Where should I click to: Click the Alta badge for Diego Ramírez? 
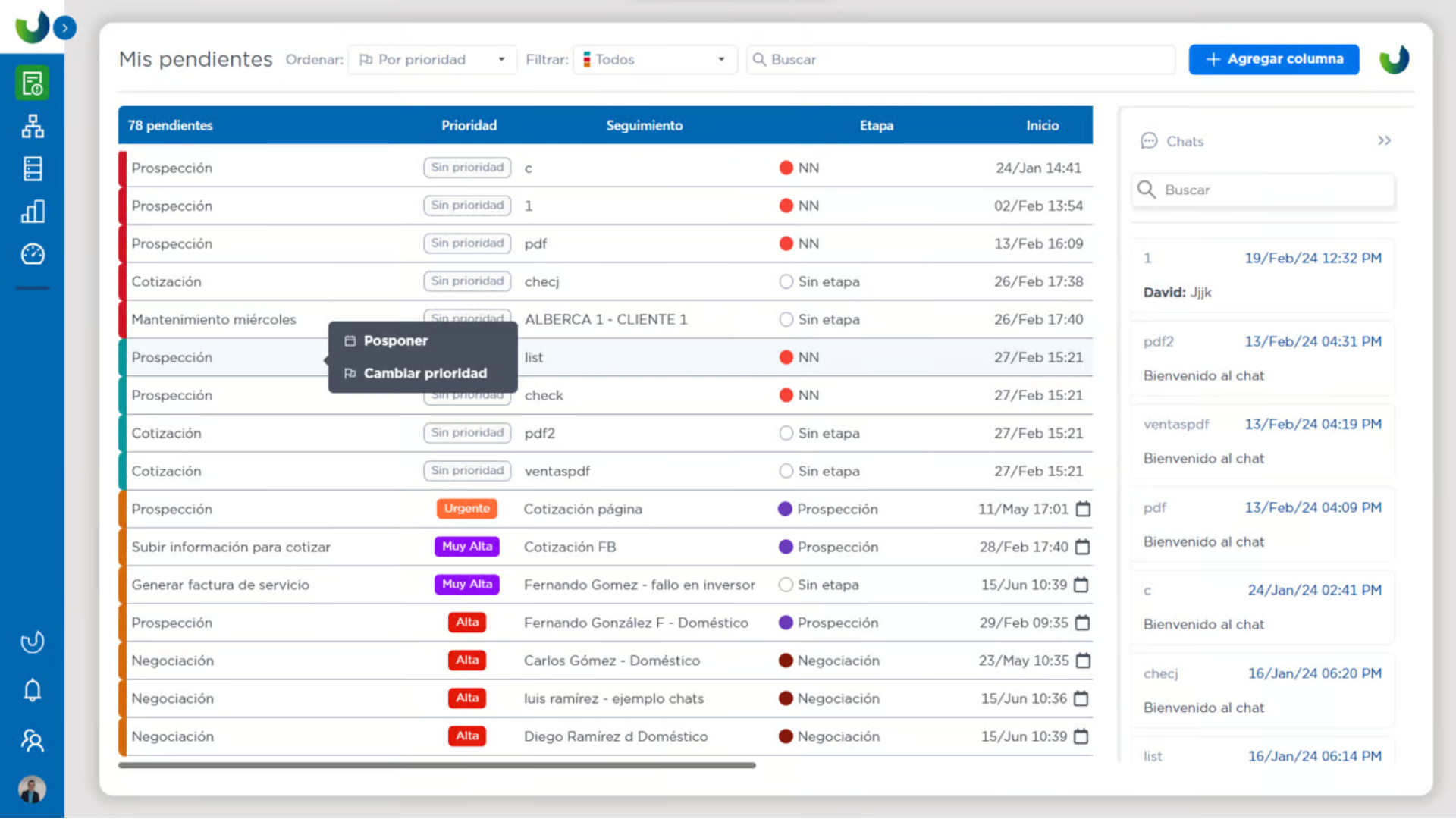[x=467, y=736]
